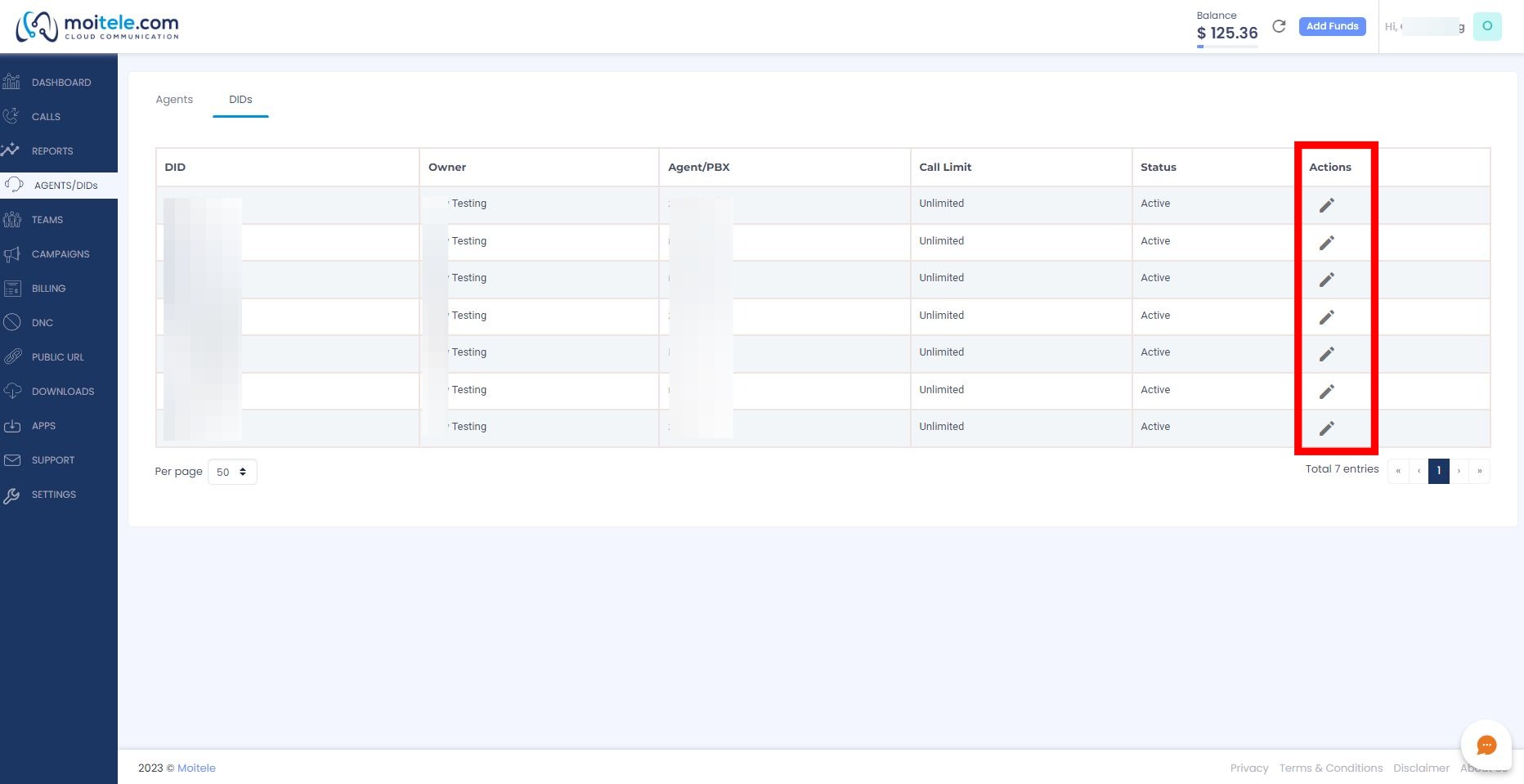1524x784 pixels.
Task: Select the Calls sidebar icon
Action: [x=13, y=116]
